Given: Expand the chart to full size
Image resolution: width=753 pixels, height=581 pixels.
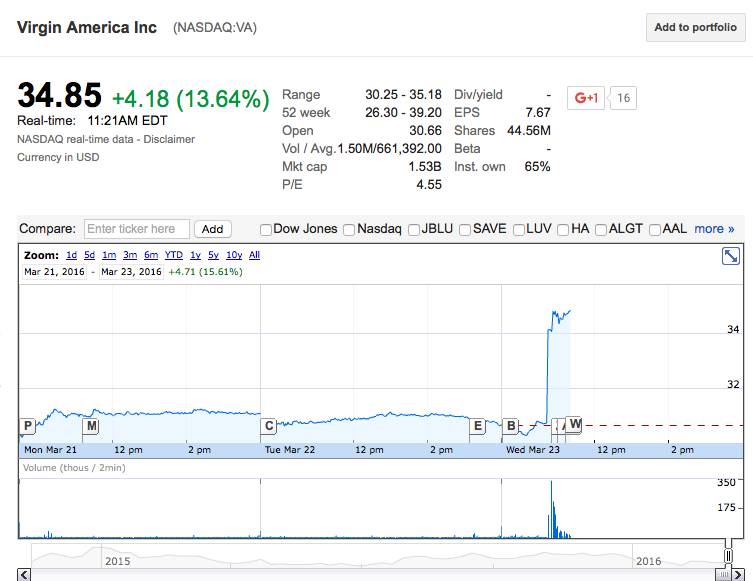Looking at the screenshot, I should pos(729,256).
